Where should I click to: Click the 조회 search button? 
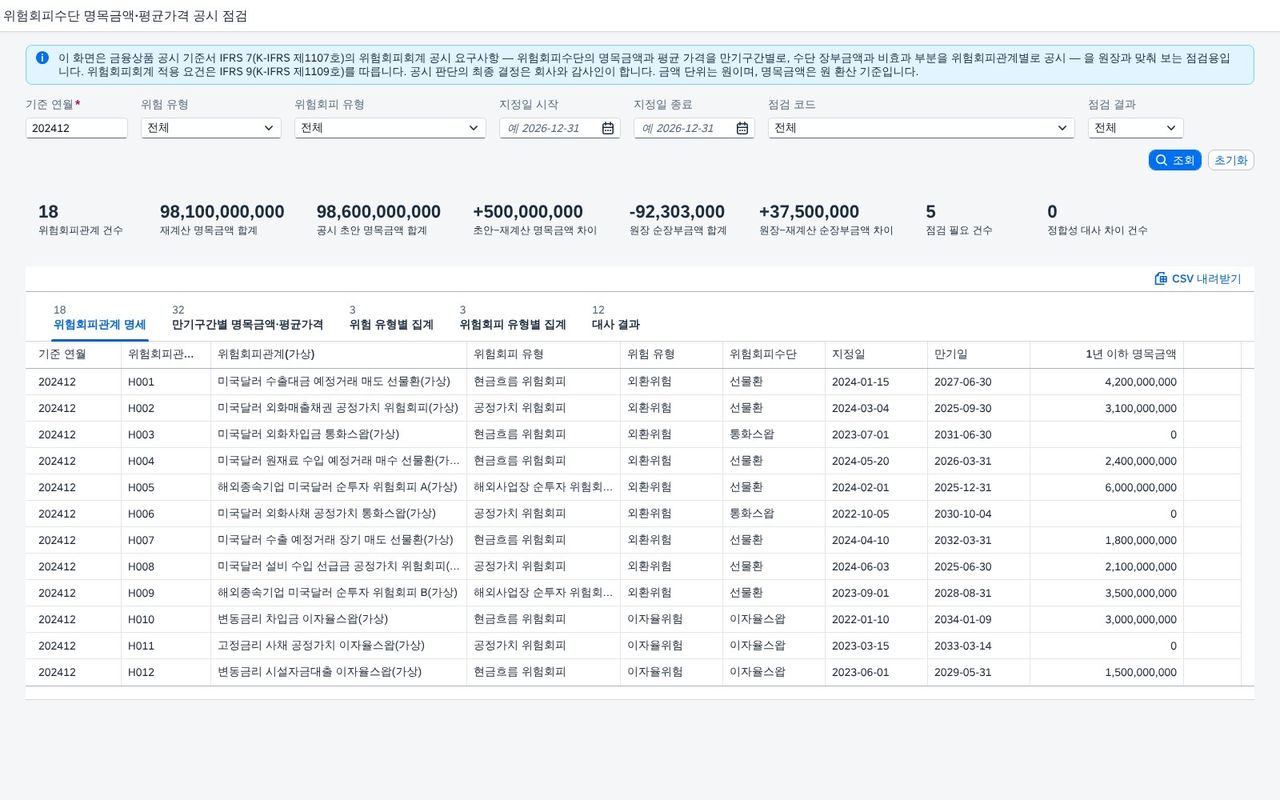(x=1175, y=160)
